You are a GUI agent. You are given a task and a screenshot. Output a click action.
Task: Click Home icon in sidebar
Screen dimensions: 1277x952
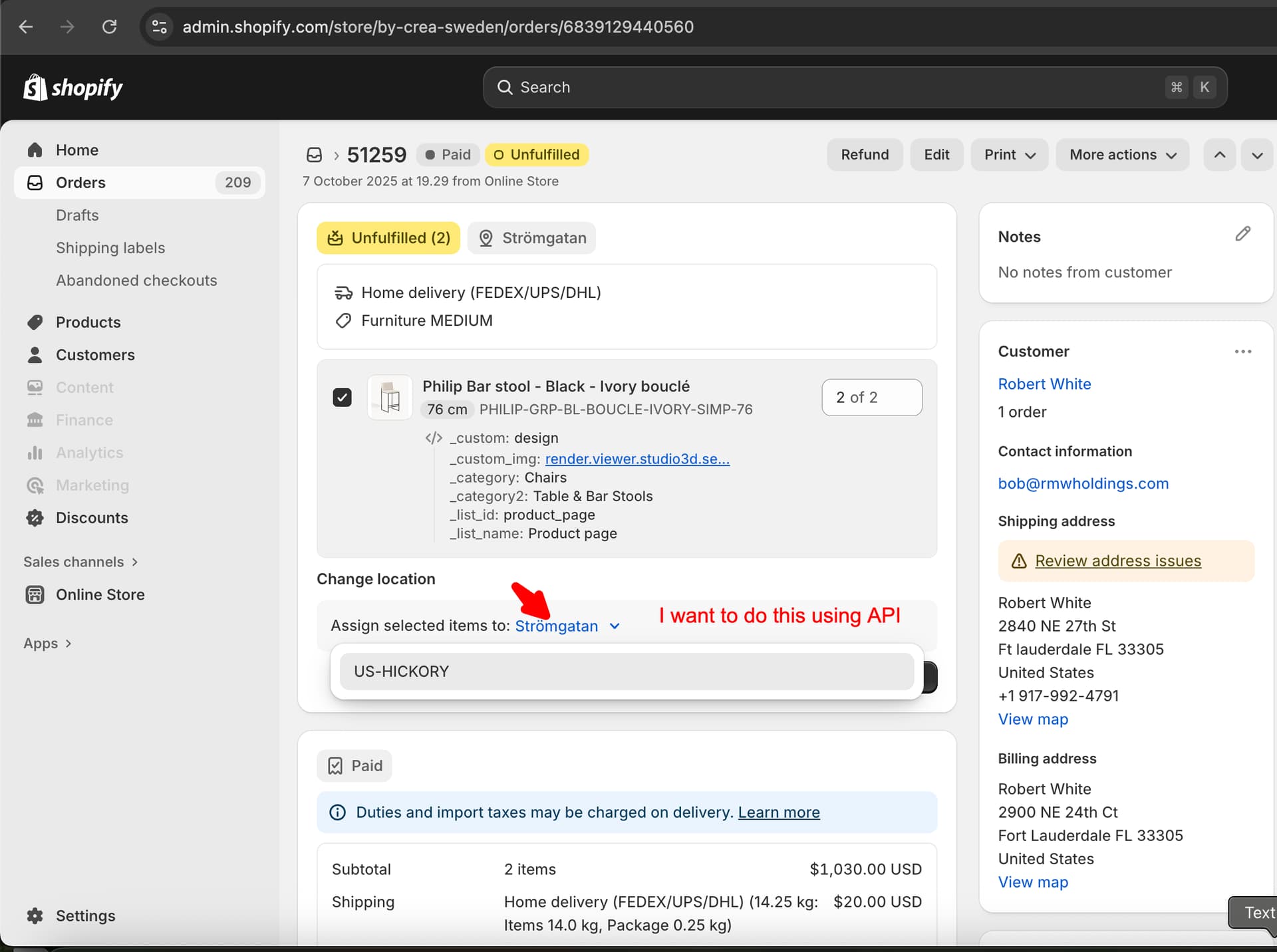point(35,150)
